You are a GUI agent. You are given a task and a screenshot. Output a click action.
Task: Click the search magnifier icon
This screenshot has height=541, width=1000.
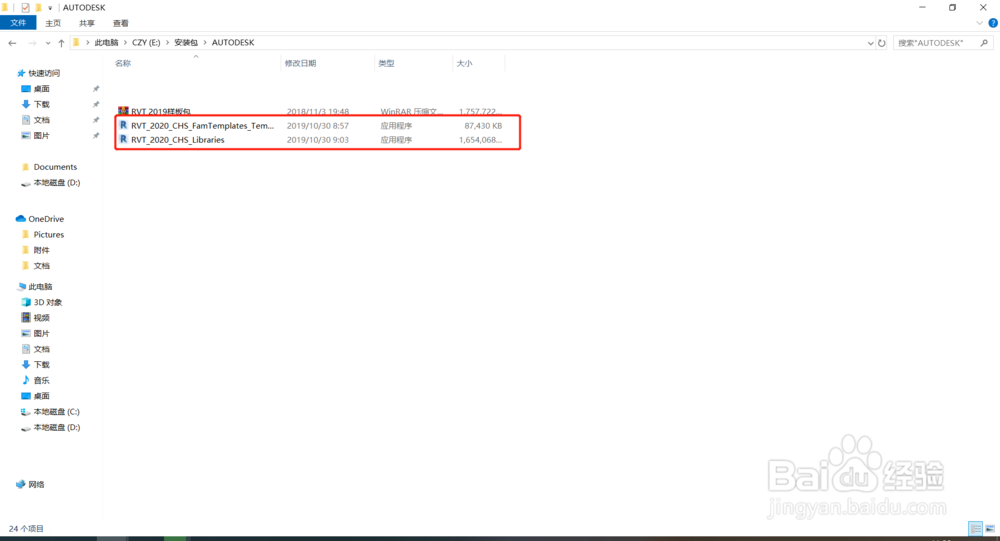pos(984,43)
